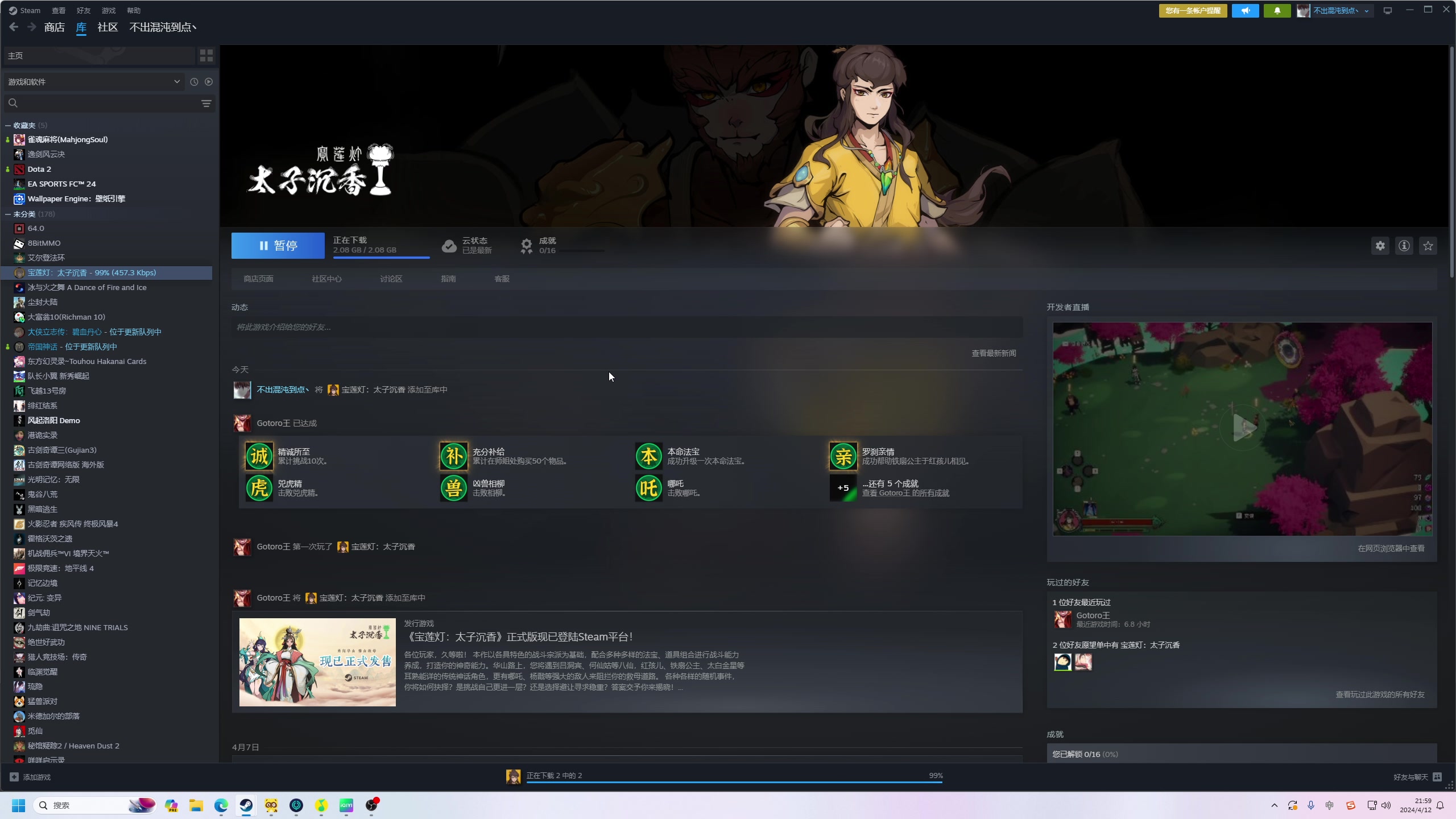The image size is (1456, 819).
Task: Open the 好友 menu
Action: (x=84, y=10)
